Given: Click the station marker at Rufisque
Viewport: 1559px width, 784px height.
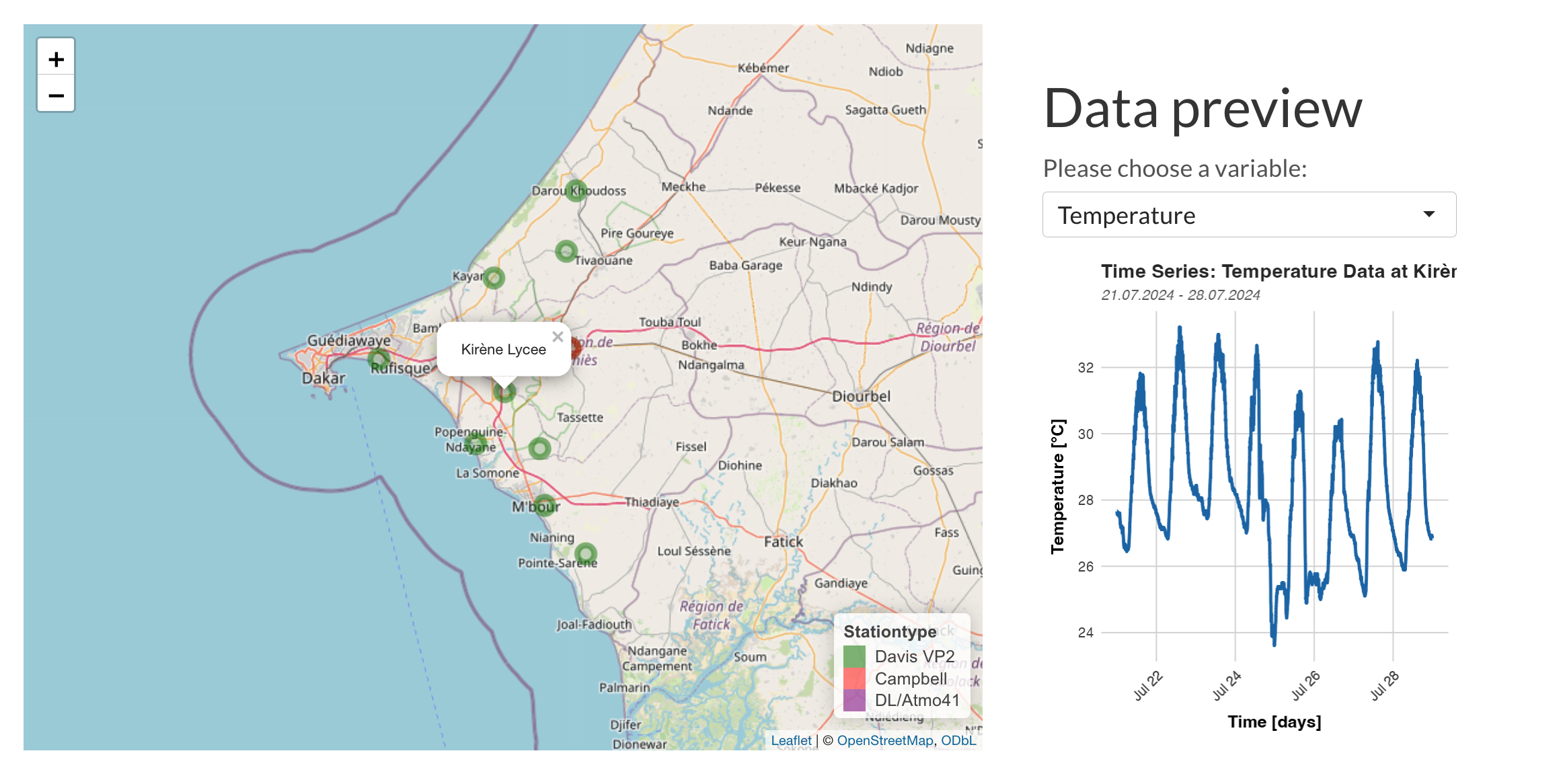Looking at the screenshot, I should coord(379,360).
